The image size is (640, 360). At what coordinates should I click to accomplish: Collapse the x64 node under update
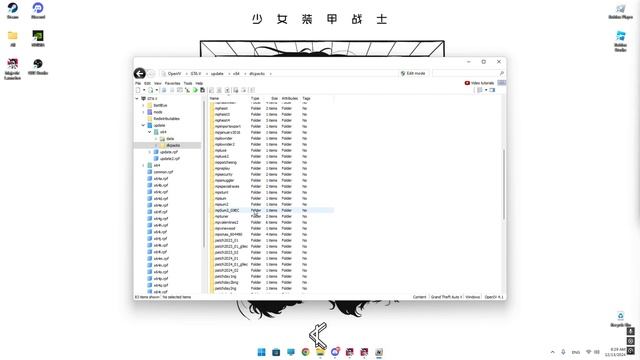point(150,132)
